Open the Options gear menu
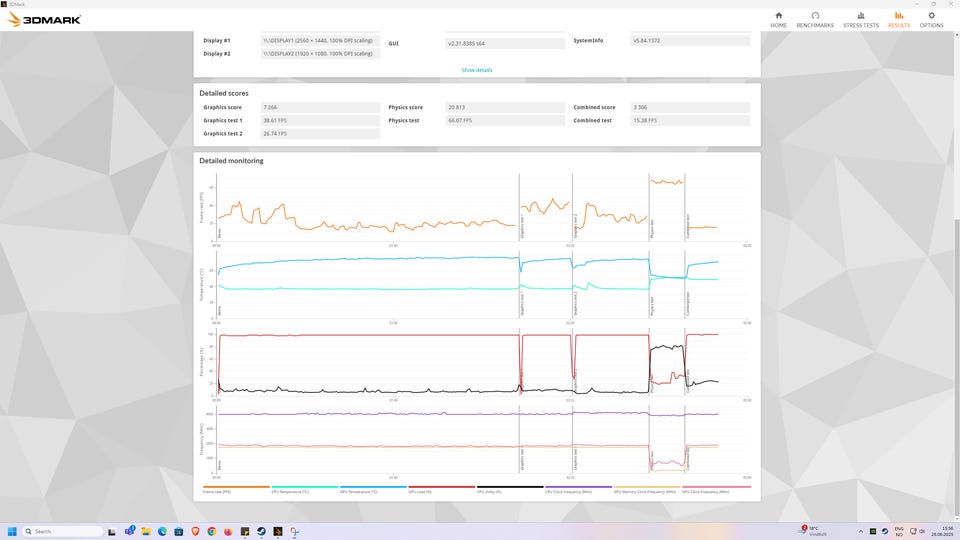960x540 pixels. 931,19
